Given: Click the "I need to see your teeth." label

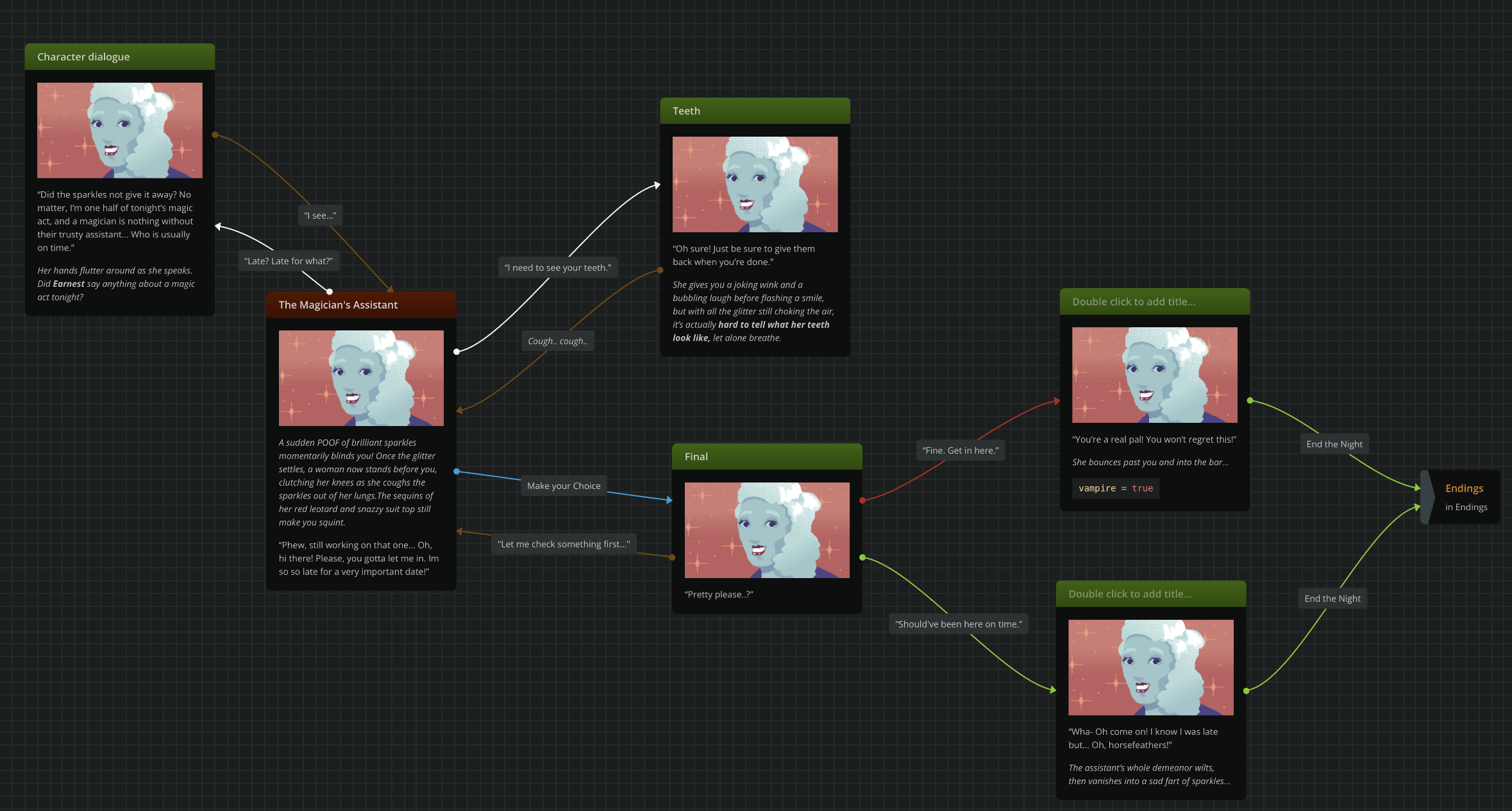Looking at the screenshot, I should tap(557, 268).
